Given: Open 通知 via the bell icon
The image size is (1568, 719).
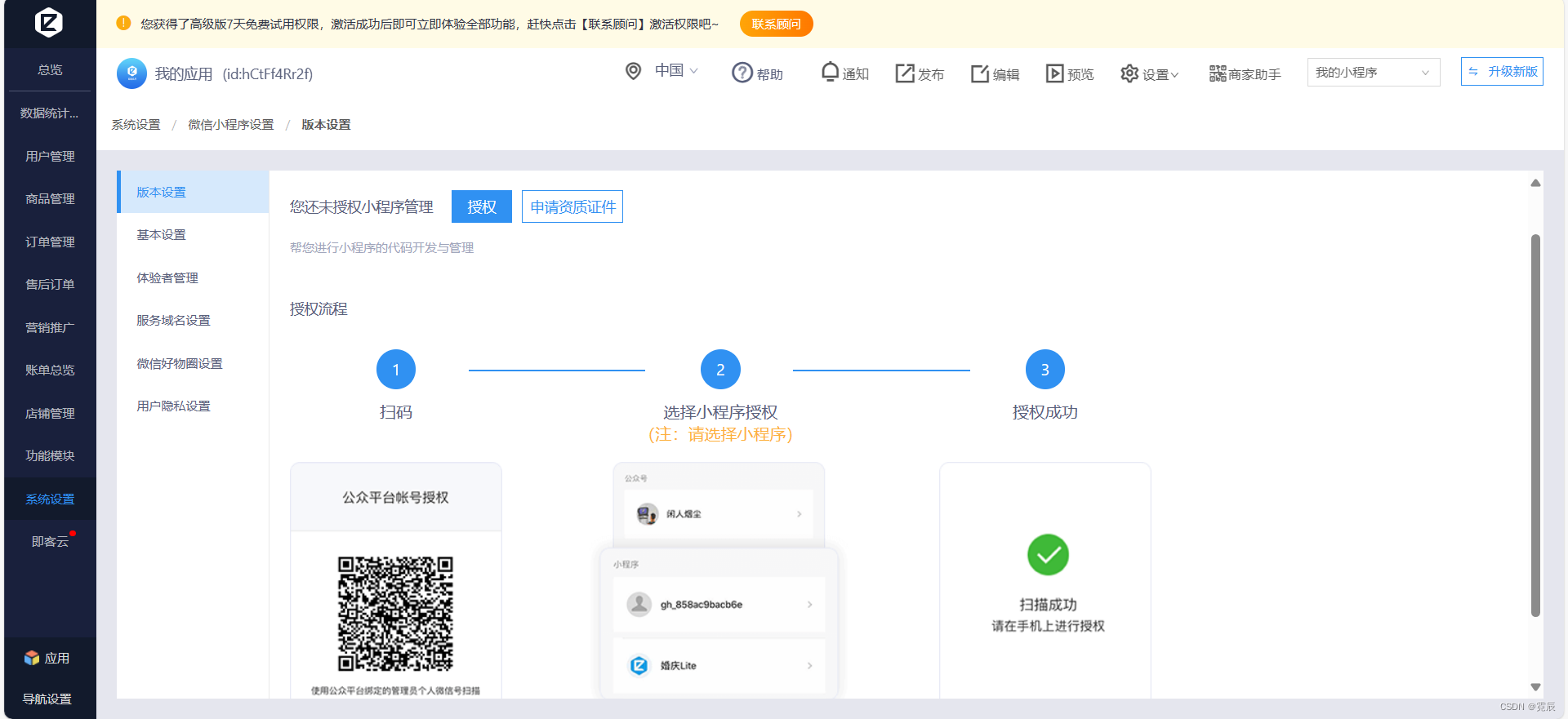Looking at the screenshot, I should pyautogui.click(x=830, y=72).
